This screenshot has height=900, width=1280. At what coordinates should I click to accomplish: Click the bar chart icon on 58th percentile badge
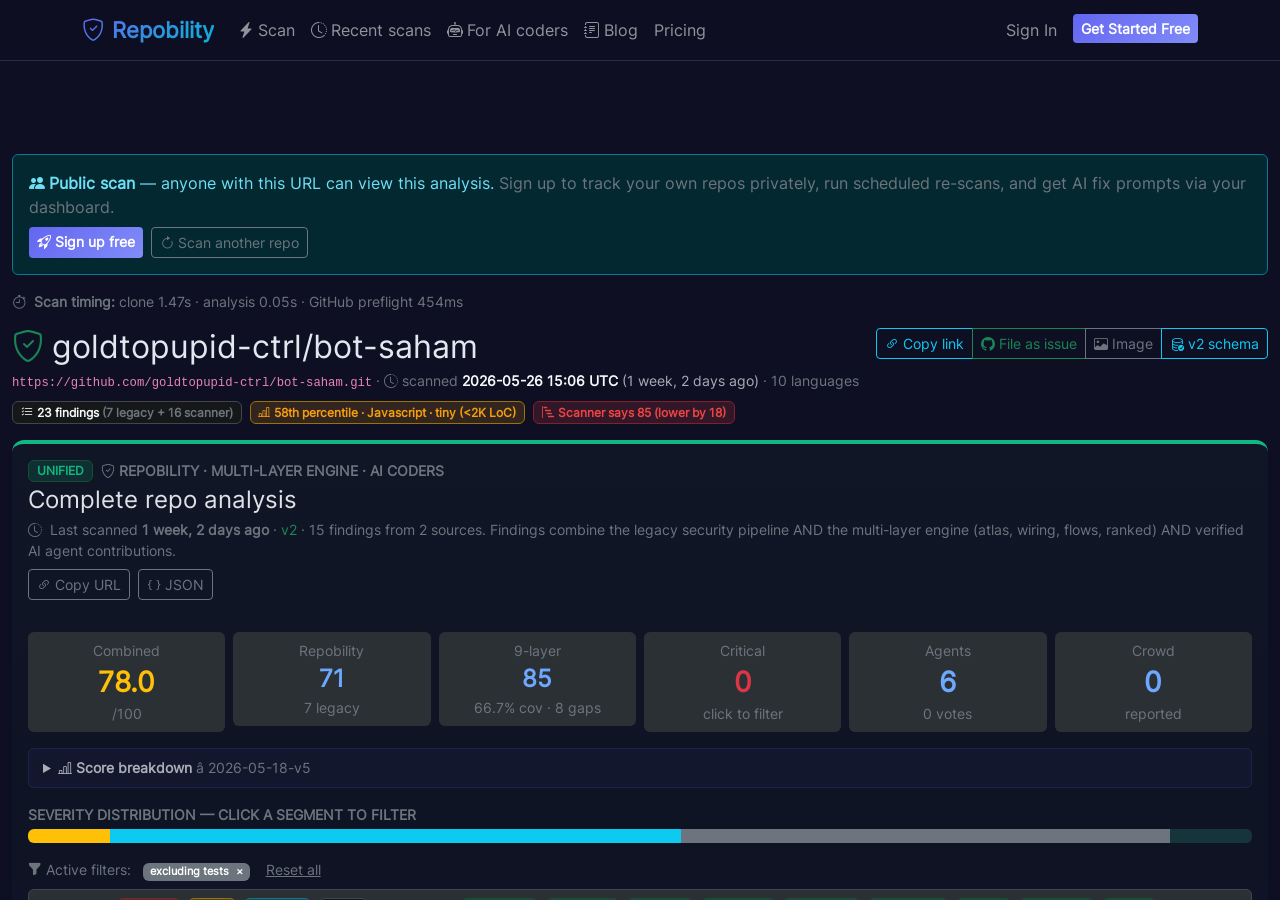(264, 412)
